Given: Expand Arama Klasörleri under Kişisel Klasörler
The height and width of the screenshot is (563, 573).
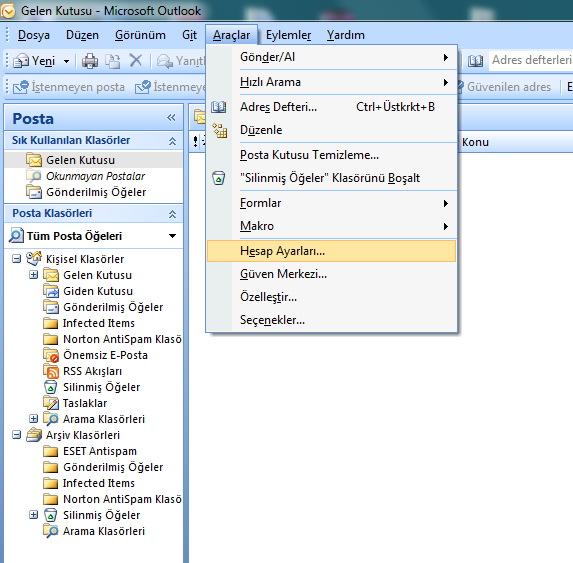Looking at the screenshot, I should pyautogui.click(x=33, y=419).
